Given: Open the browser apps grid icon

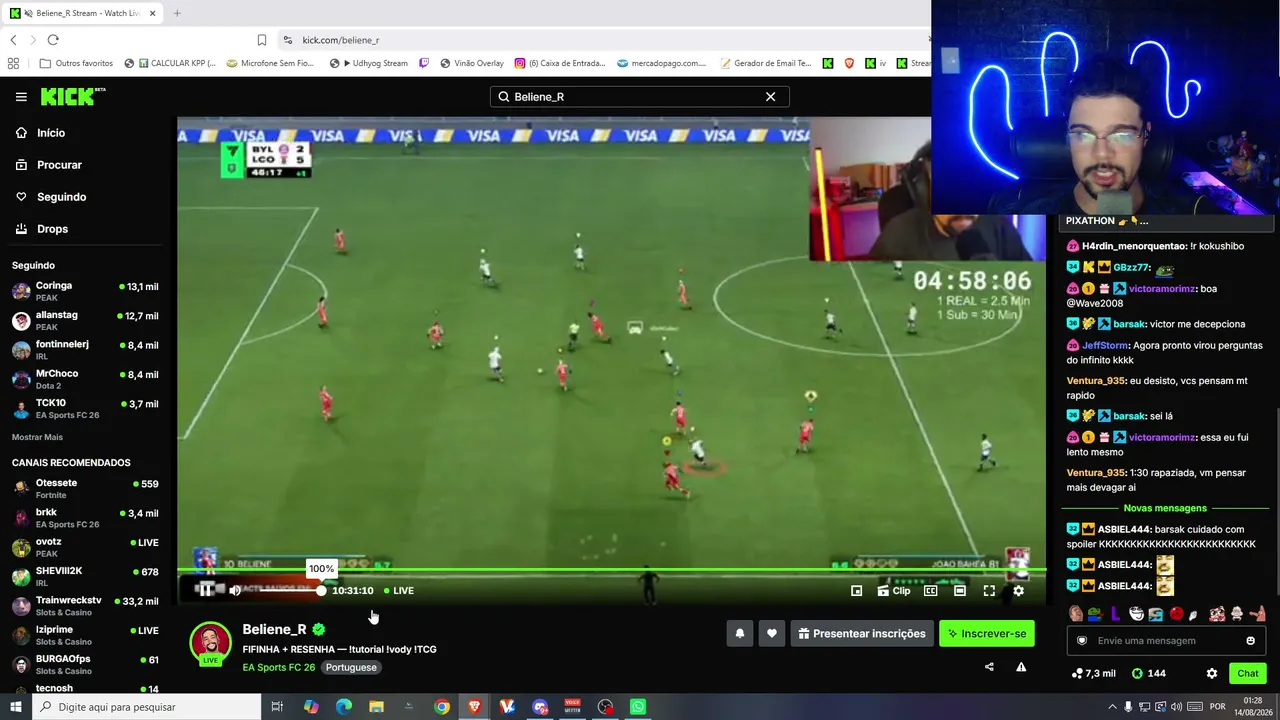Looking at the screenshot, I should [13, 63].
